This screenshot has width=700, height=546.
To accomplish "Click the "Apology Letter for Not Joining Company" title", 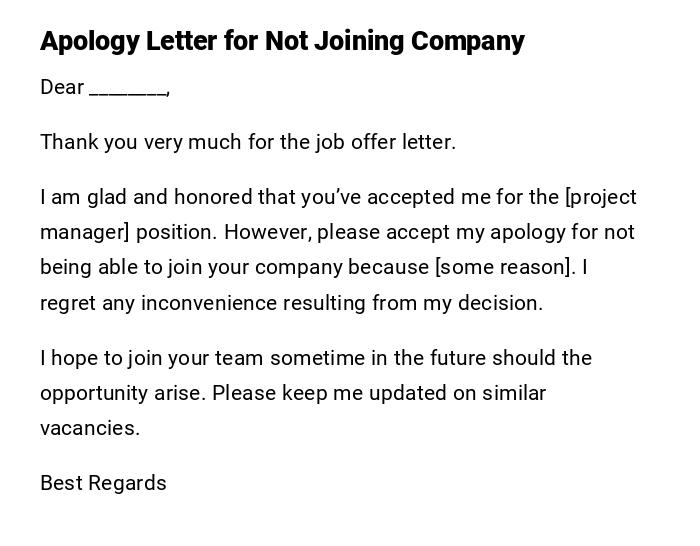I will tap(282, 42).
